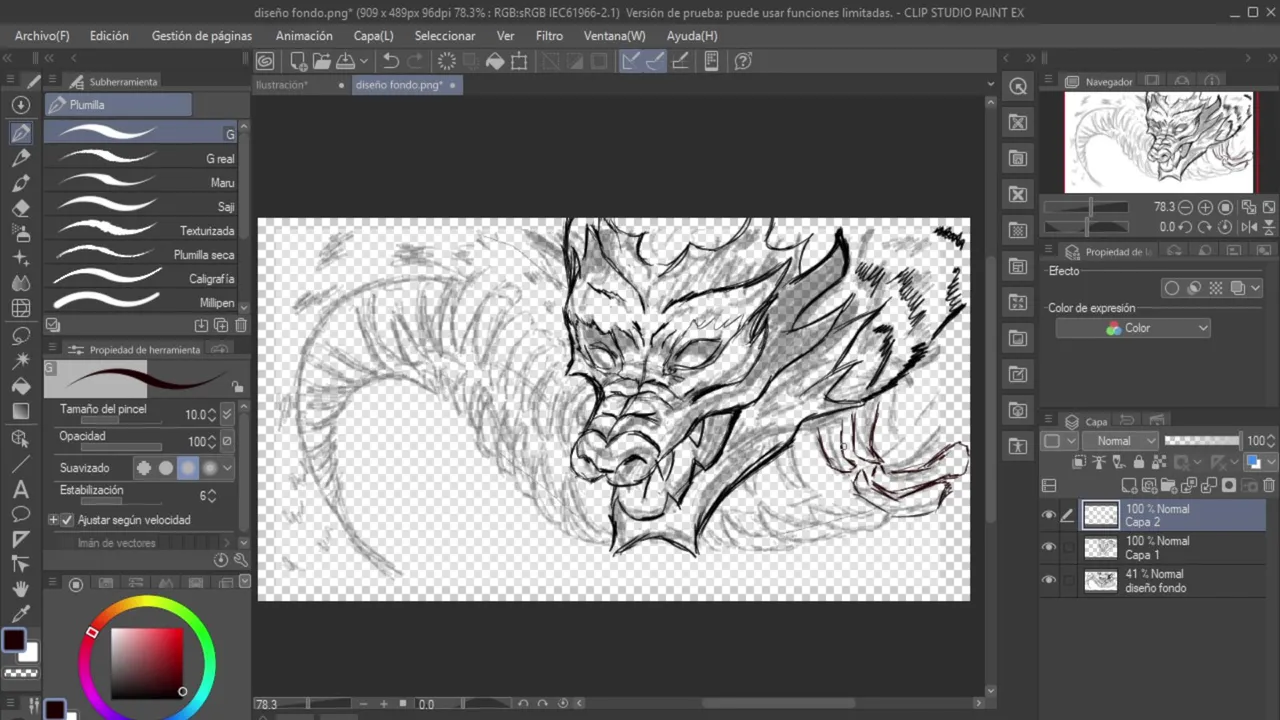This screenshot has width=1280, height=720.
Task: Hide Capa 2 layer with eye icon
Action: (1049, 516)
